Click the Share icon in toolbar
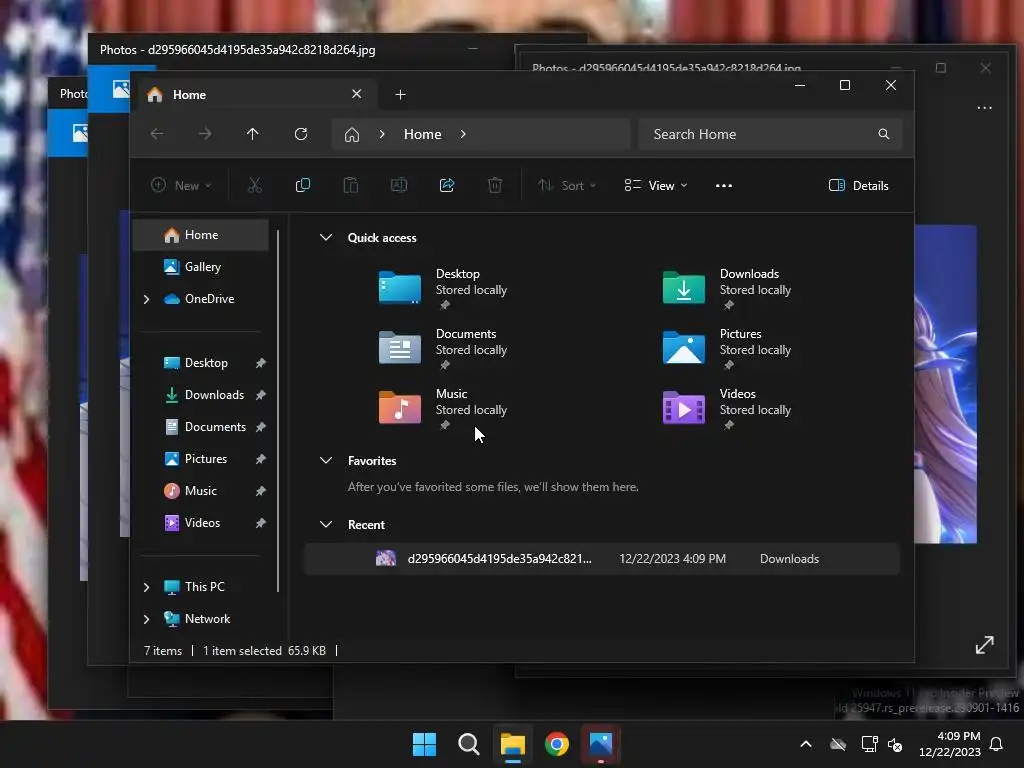This screenshot has width=1024, height=768. coord(447,185)
